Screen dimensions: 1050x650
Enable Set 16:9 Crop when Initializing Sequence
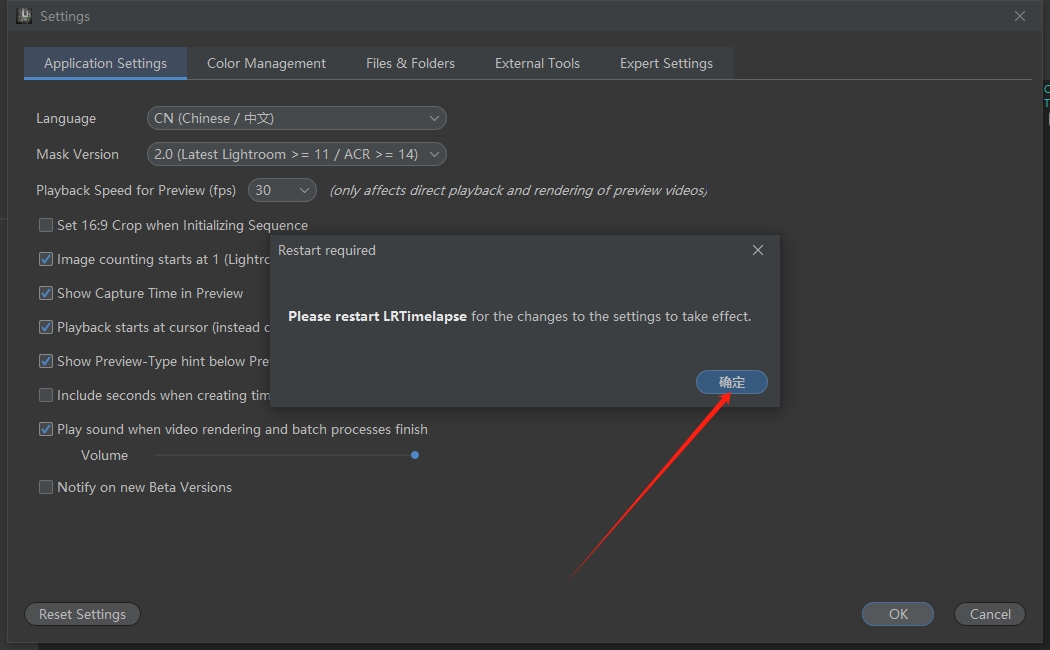tap(46, 225)
